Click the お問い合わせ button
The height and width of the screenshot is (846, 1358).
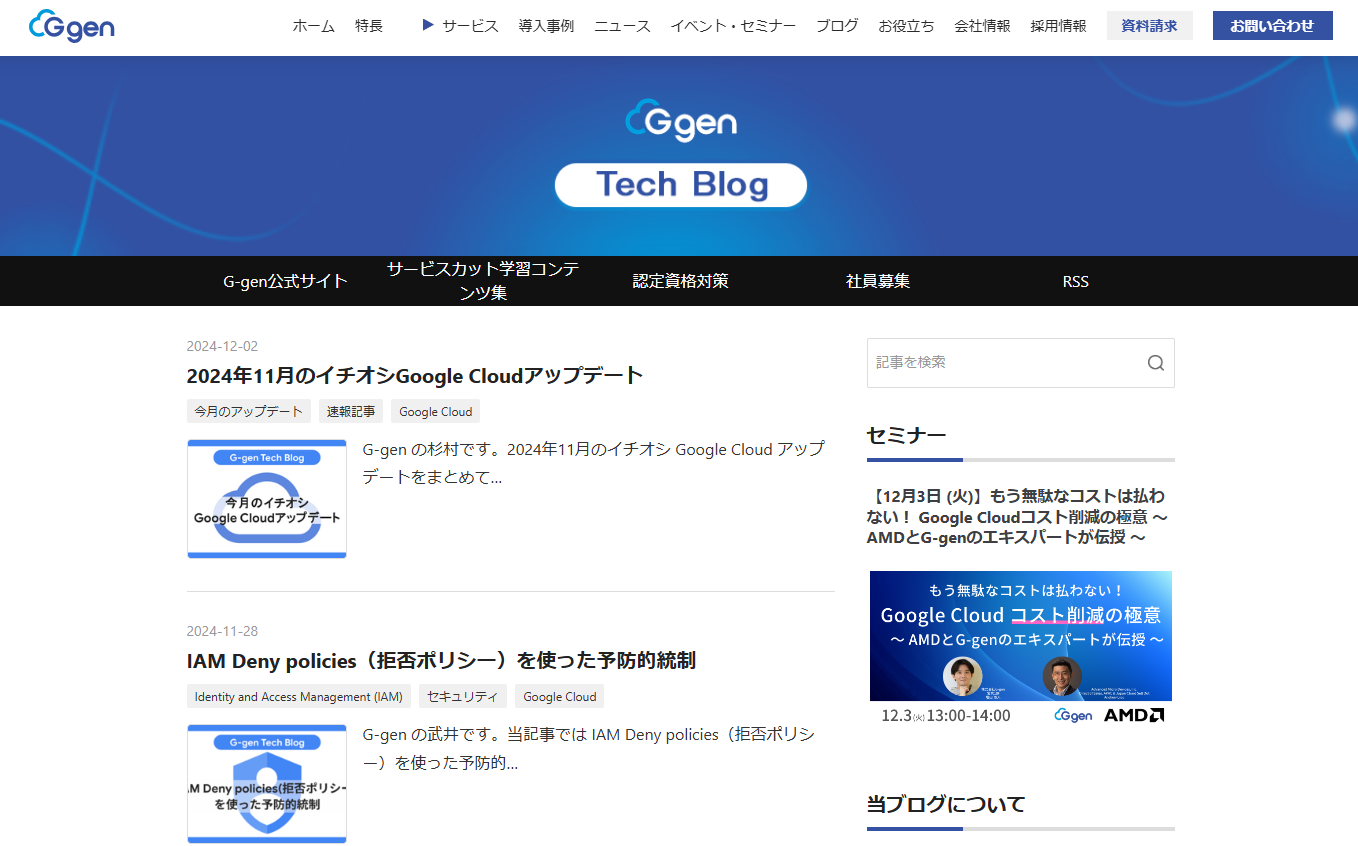pos(1272,26)
